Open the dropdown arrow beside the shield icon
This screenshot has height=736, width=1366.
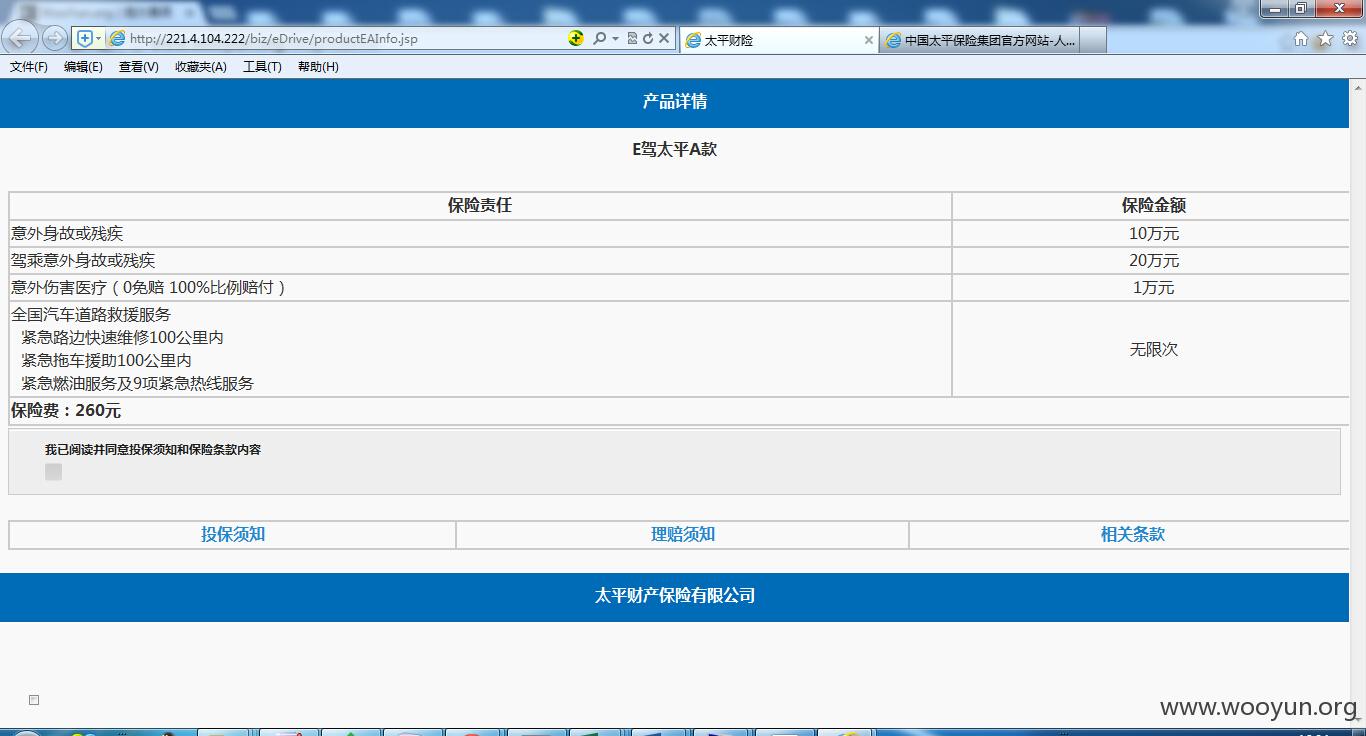coord(98,38)
